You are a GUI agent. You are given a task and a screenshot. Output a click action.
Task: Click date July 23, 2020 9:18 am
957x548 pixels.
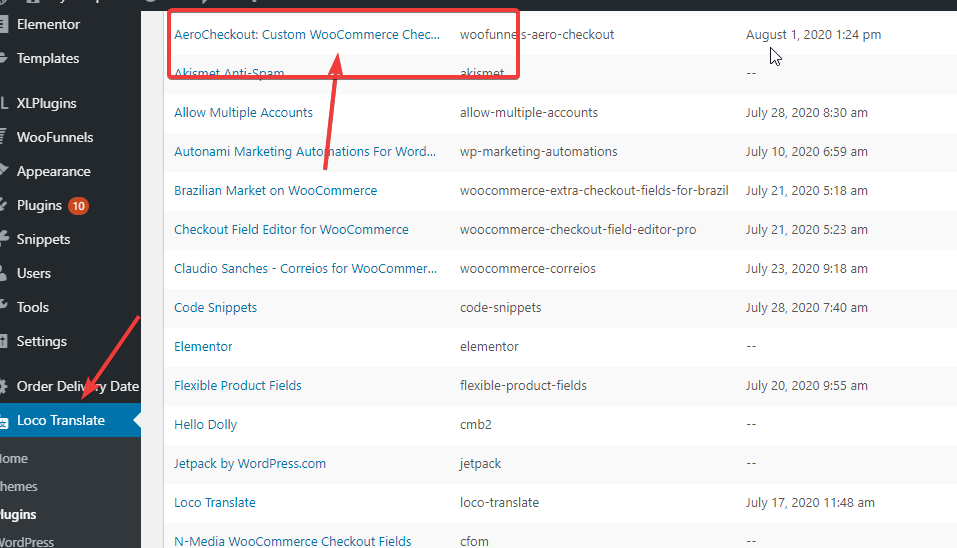[806, 269]
